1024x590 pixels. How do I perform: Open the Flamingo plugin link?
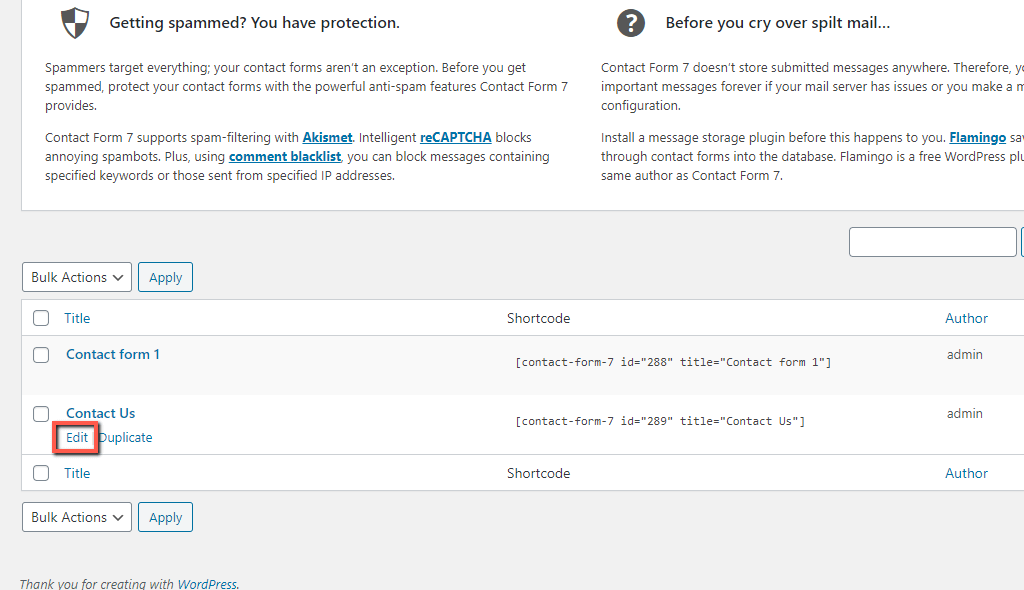(977, 137)
